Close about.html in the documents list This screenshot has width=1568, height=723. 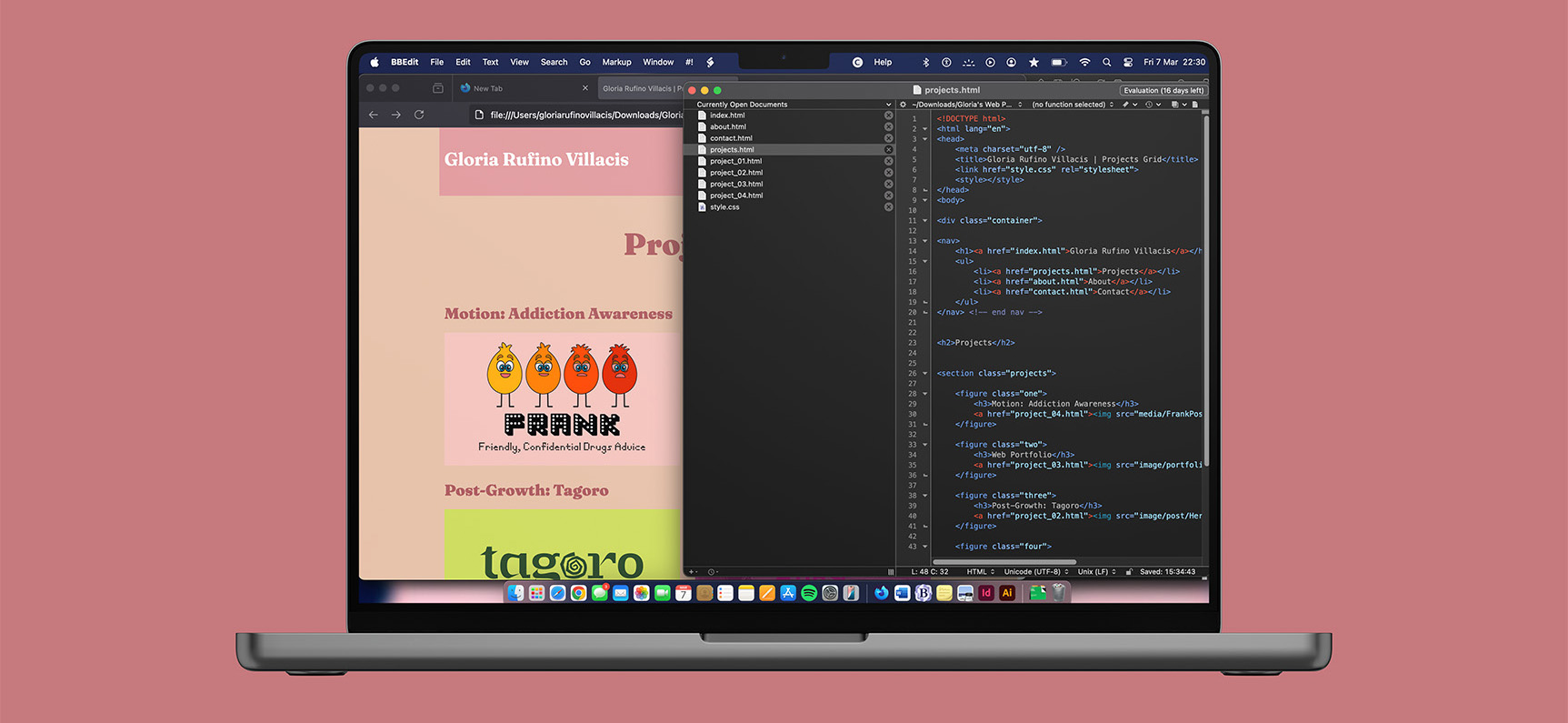pos(888,127)
